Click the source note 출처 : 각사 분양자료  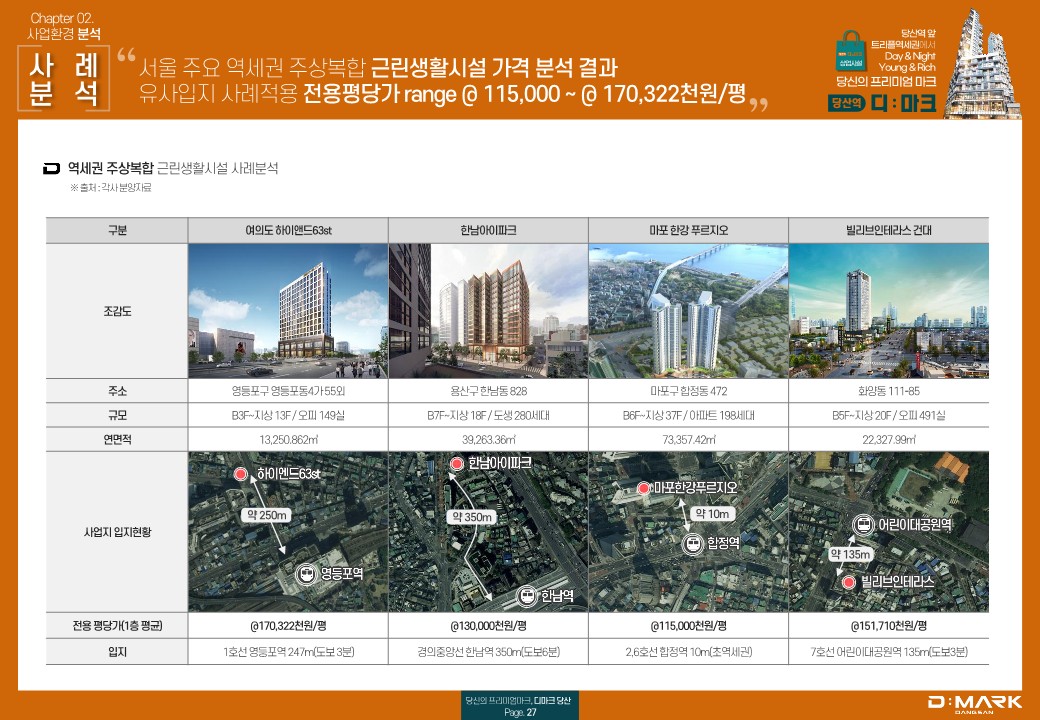[111, 188]
